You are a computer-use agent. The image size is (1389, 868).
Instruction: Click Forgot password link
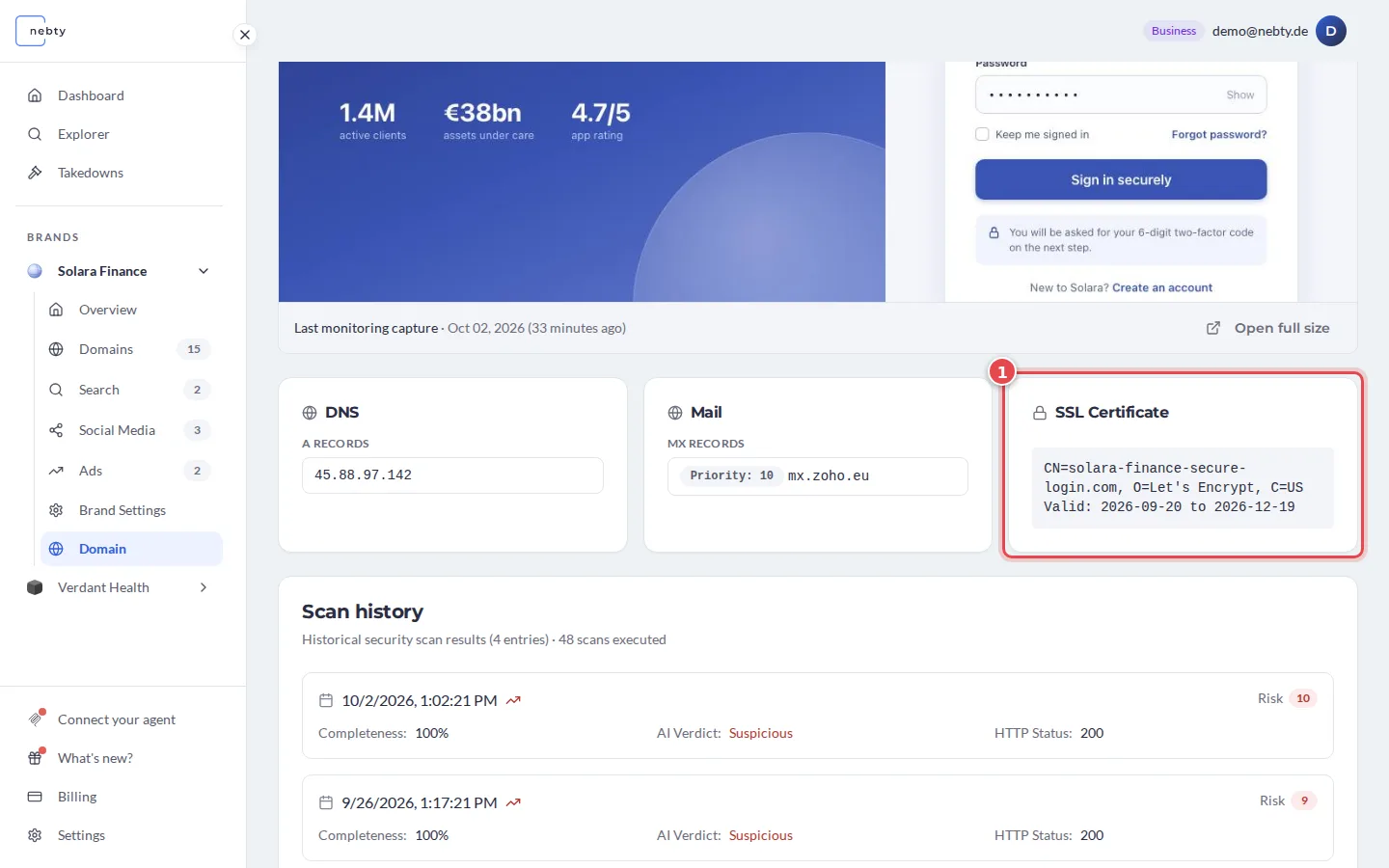coord(1219,134)
